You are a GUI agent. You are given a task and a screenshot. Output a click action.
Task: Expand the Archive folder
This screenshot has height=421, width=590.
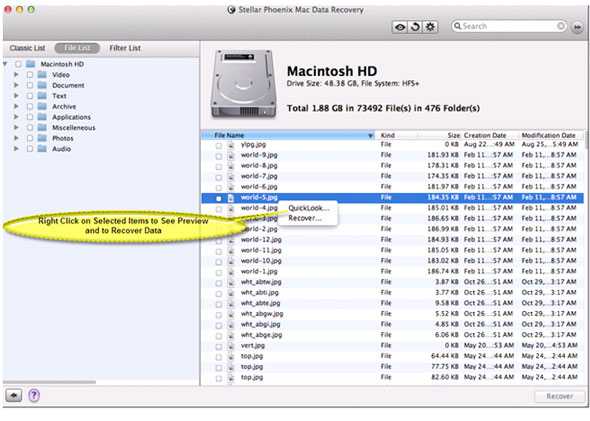16,106
